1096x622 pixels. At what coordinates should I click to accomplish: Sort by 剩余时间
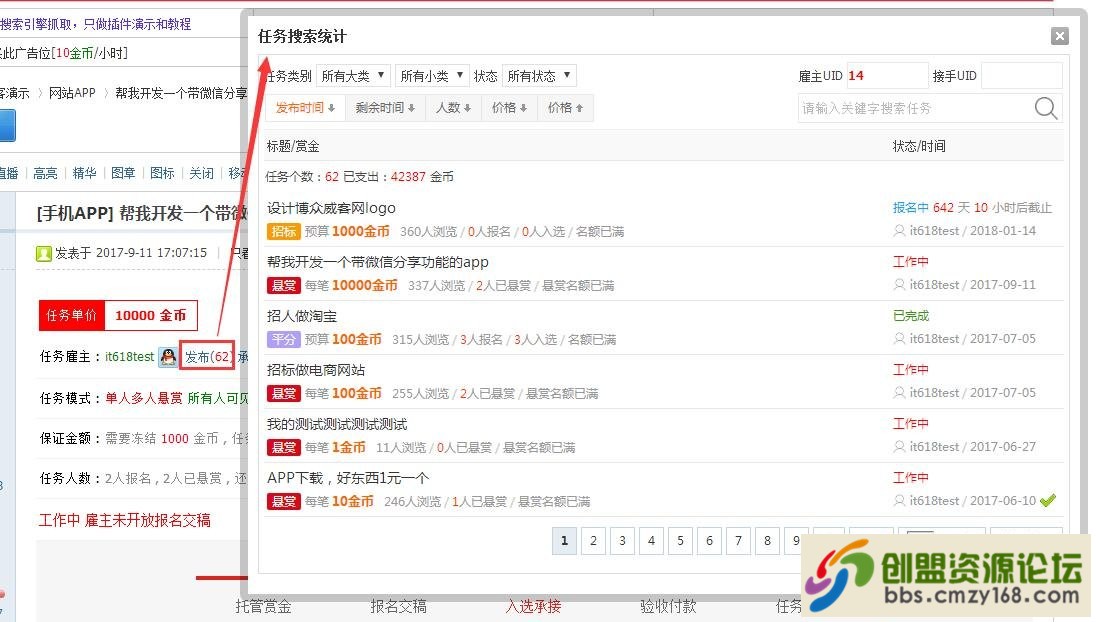(385, 108)
